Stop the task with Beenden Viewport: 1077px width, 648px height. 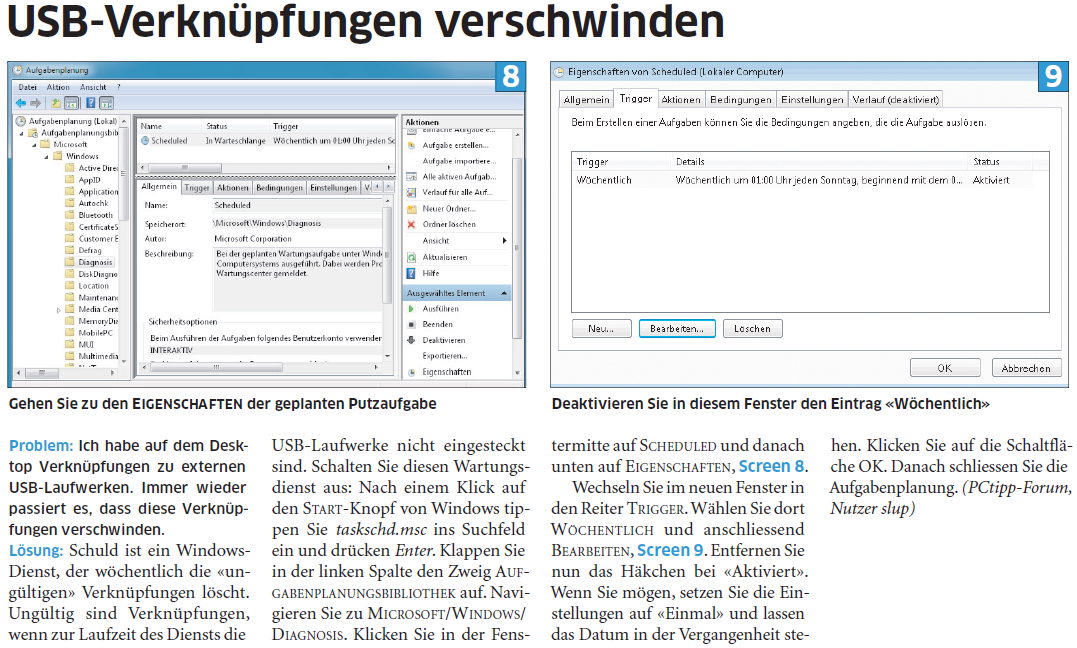click(x=438, y=324)
